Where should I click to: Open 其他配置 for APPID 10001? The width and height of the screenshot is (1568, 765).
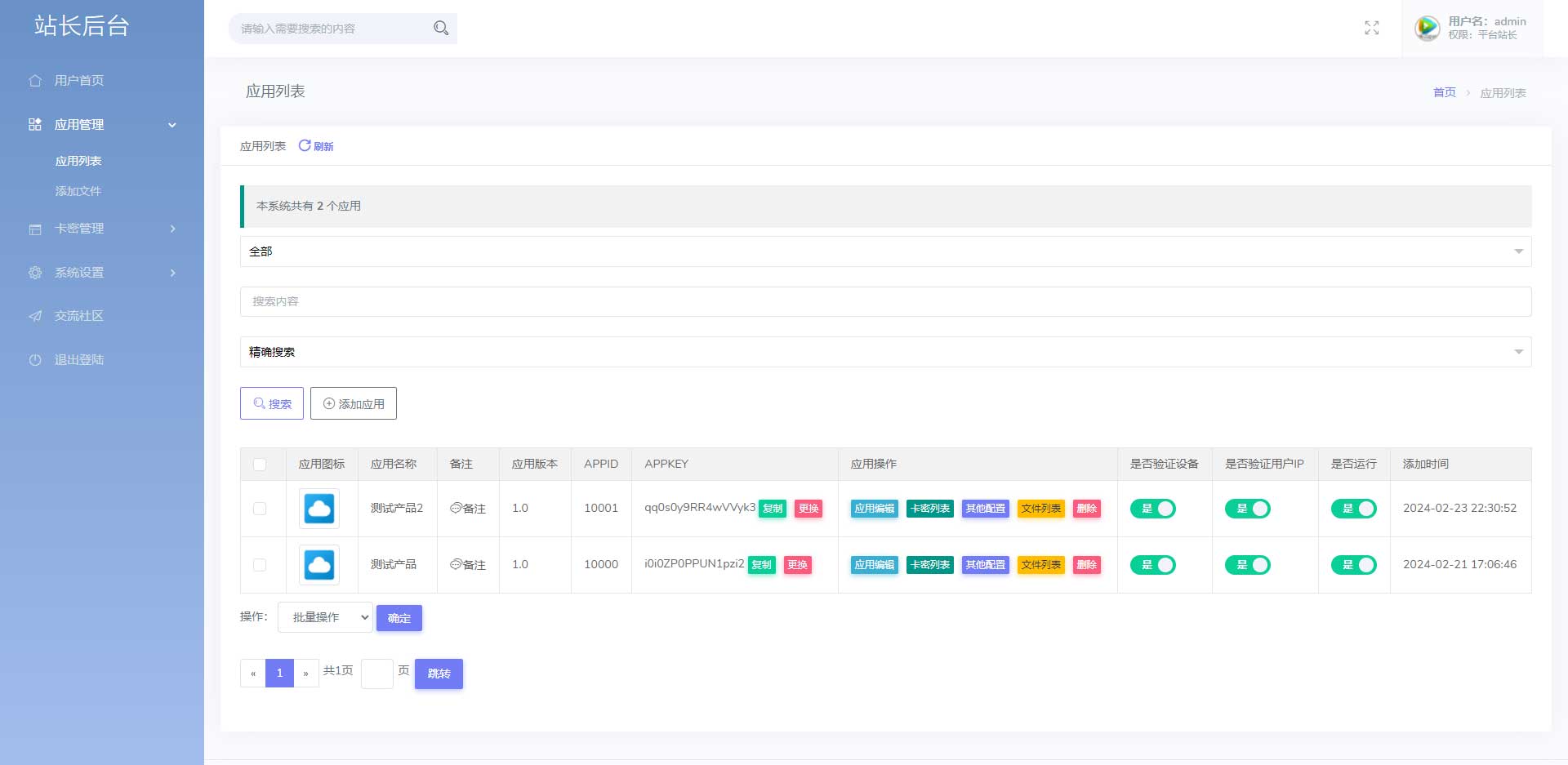[986, 509]
